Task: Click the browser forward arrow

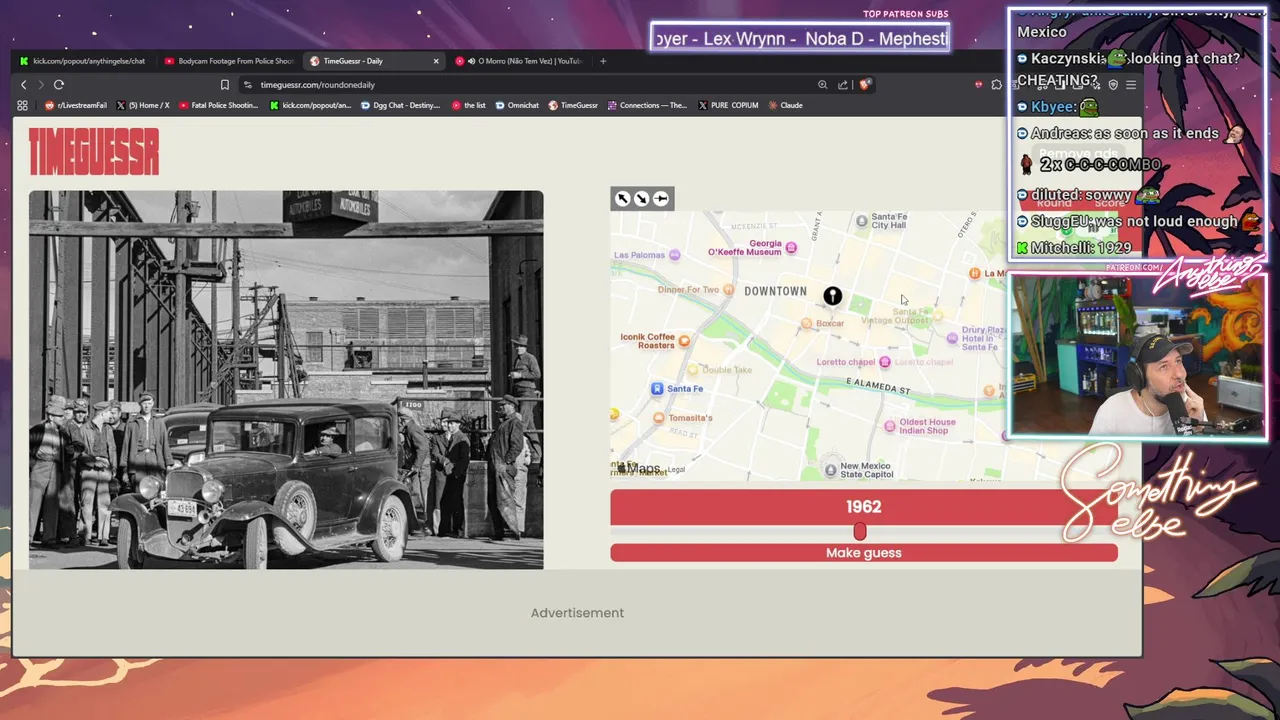Action: coord(41,85)
